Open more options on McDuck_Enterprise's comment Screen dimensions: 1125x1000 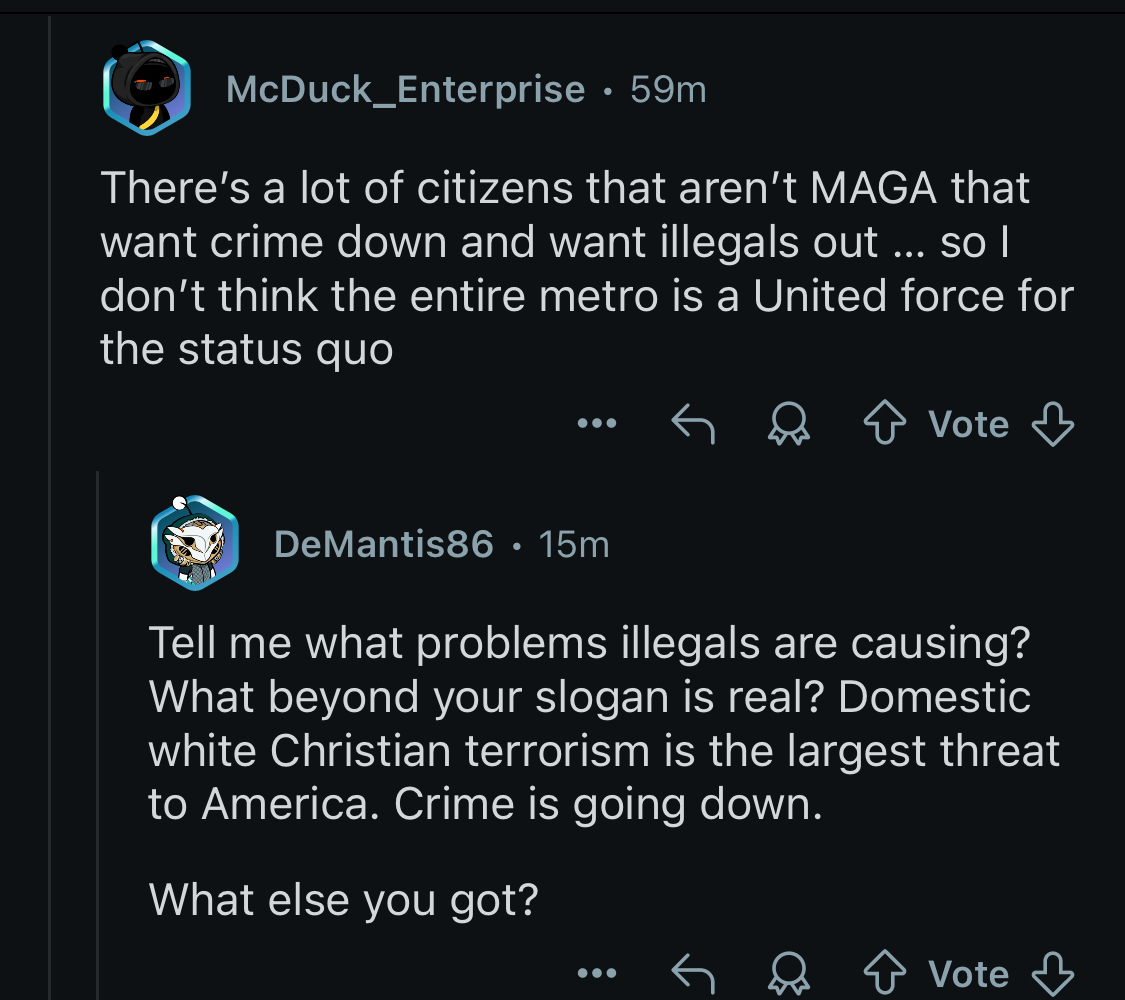597,425
